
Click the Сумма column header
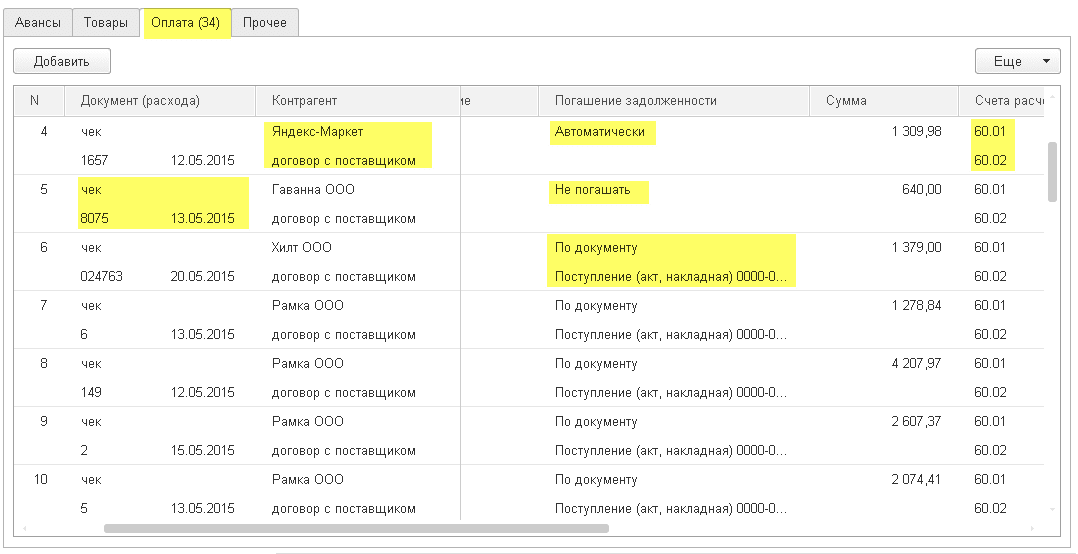click(846, 101)
